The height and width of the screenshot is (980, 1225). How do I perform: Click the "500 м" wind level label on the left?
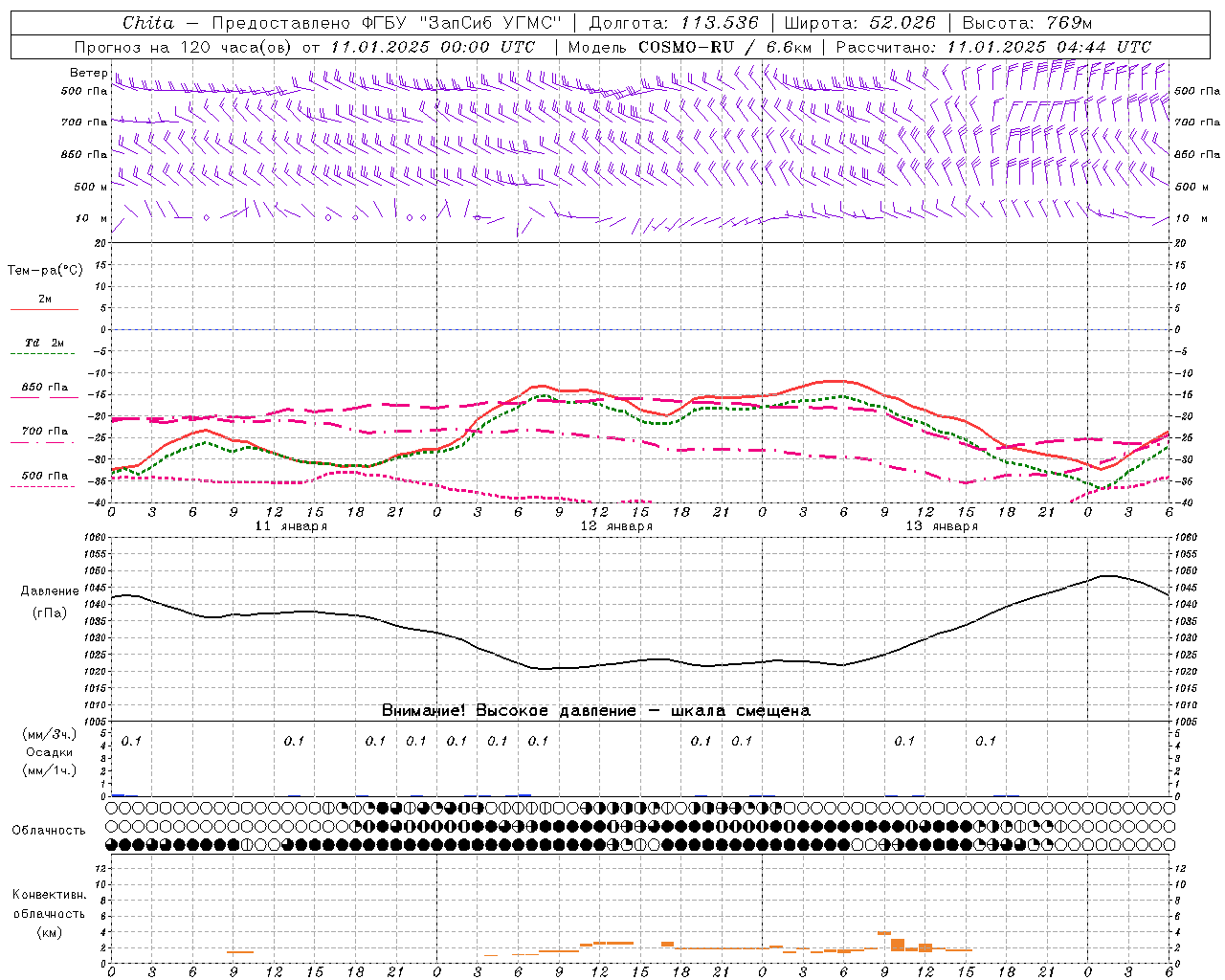click(91, 187)
